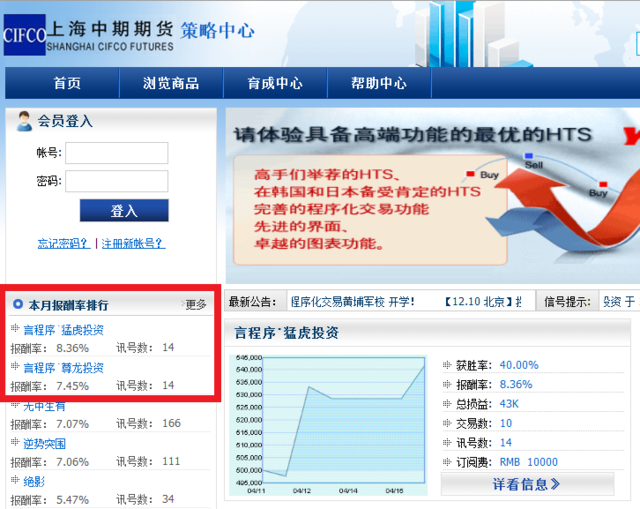
Task: Open the 忘记密码? link
Action: tap(64, 244)
